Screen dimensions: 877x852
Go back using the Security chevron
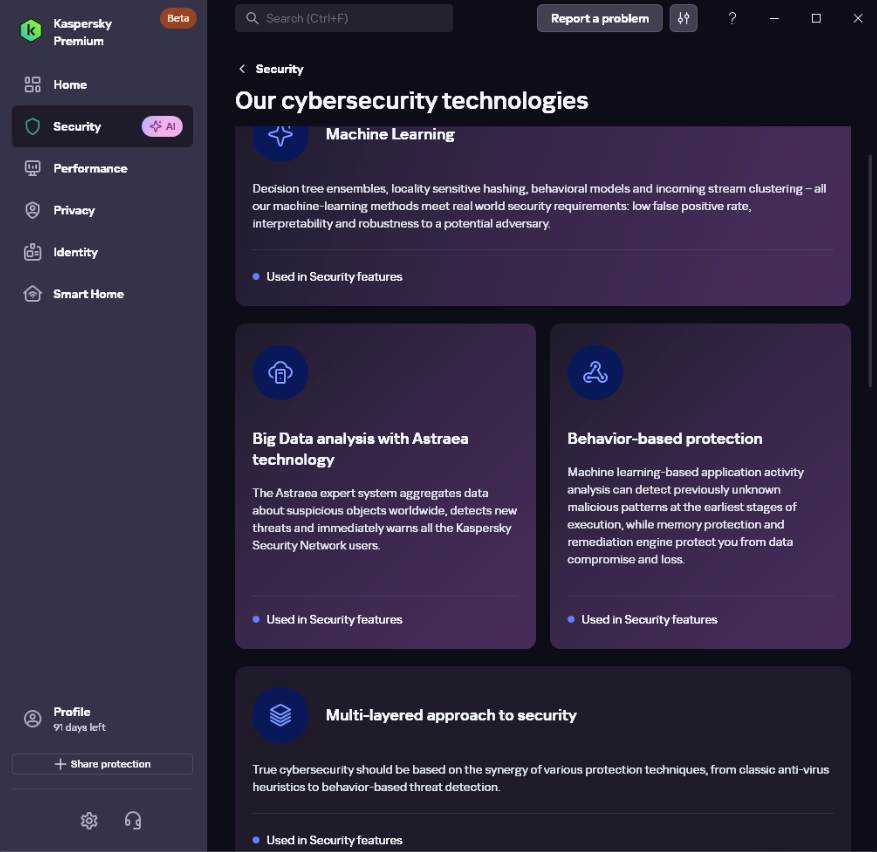tap(242, 69)
